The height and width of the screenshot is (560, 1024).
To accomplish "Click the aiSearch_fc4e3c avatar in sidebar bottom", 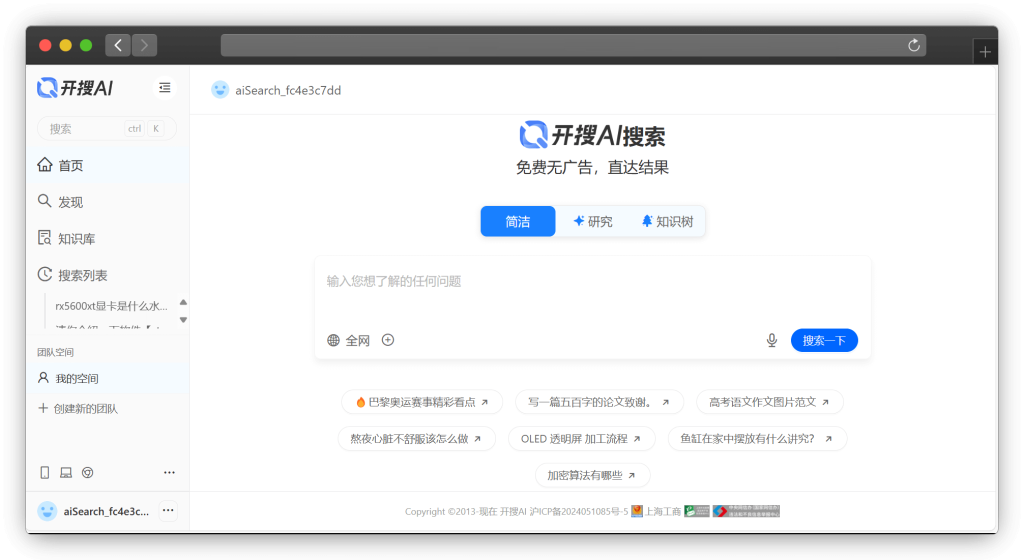I will [47, 511].
